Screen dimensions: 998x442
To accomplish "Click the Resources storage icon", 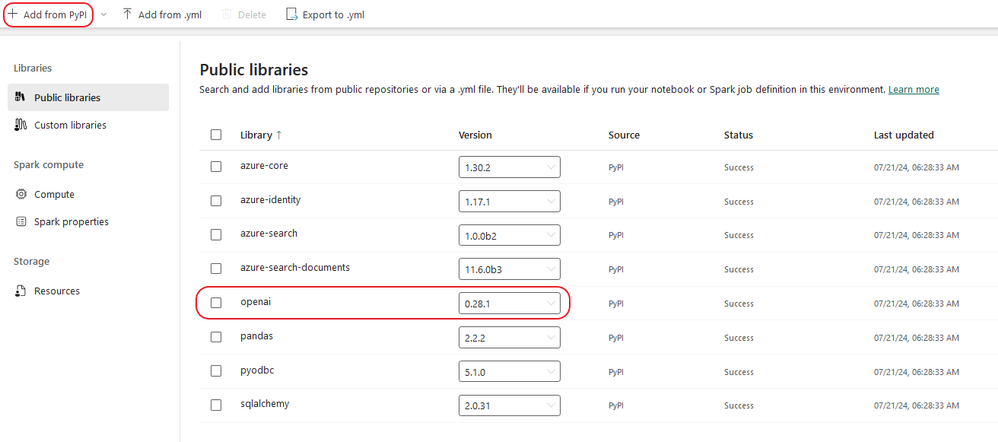I will (x=21, y=291).
